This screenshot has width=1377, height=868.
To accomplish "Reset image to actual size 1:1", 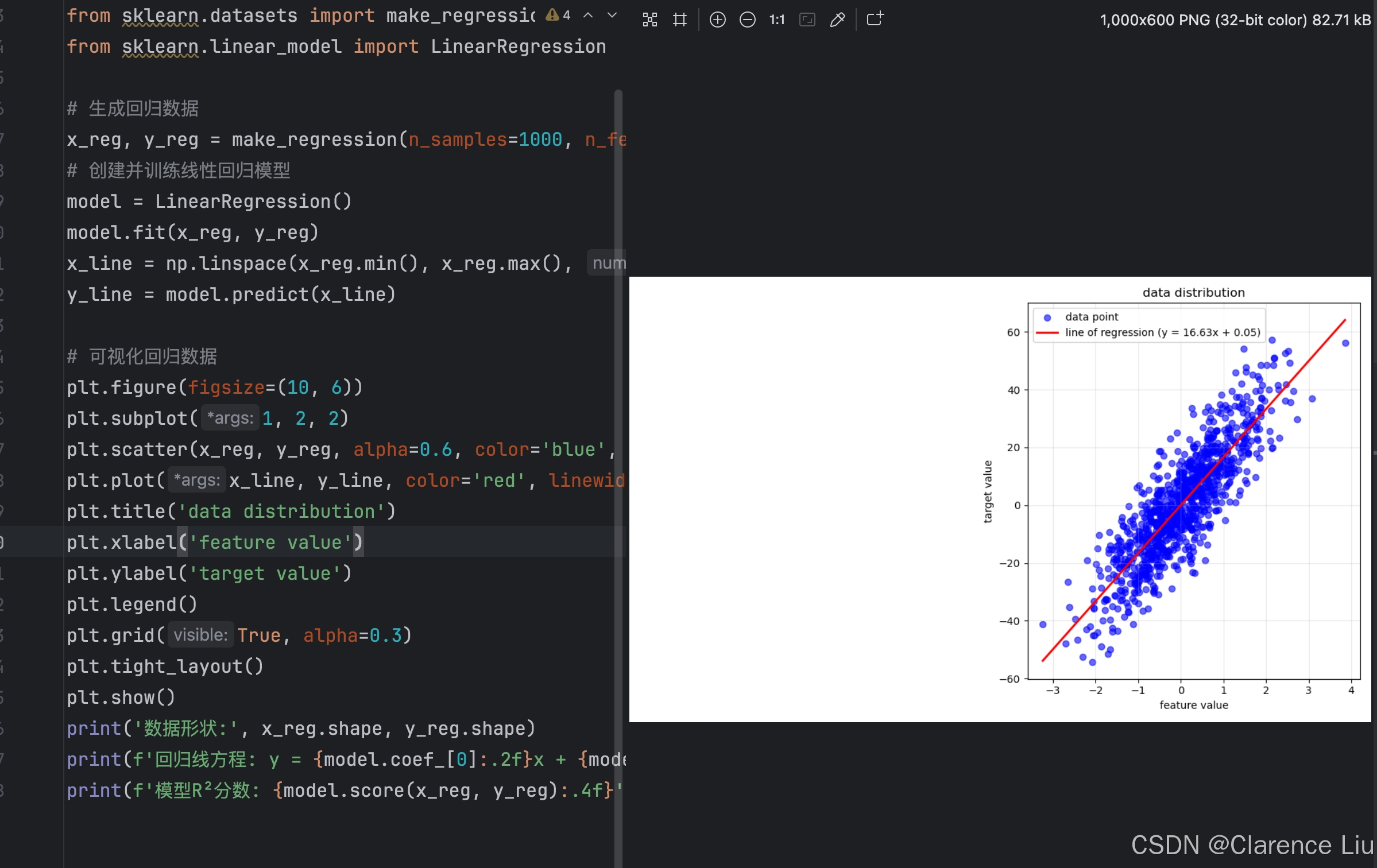I will pos(777,20).
